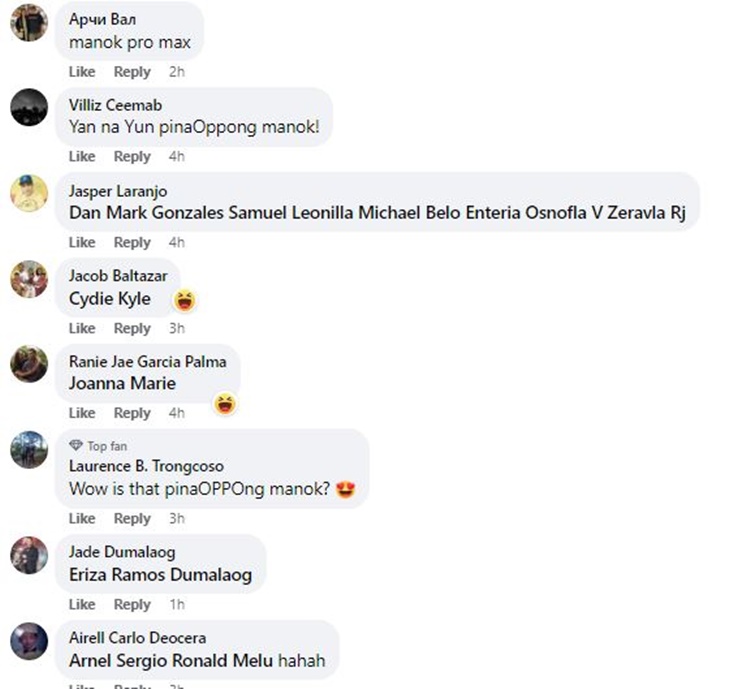Open Jade Dumalaog's profile picture

pyautogui.click(x=29, y=555)
